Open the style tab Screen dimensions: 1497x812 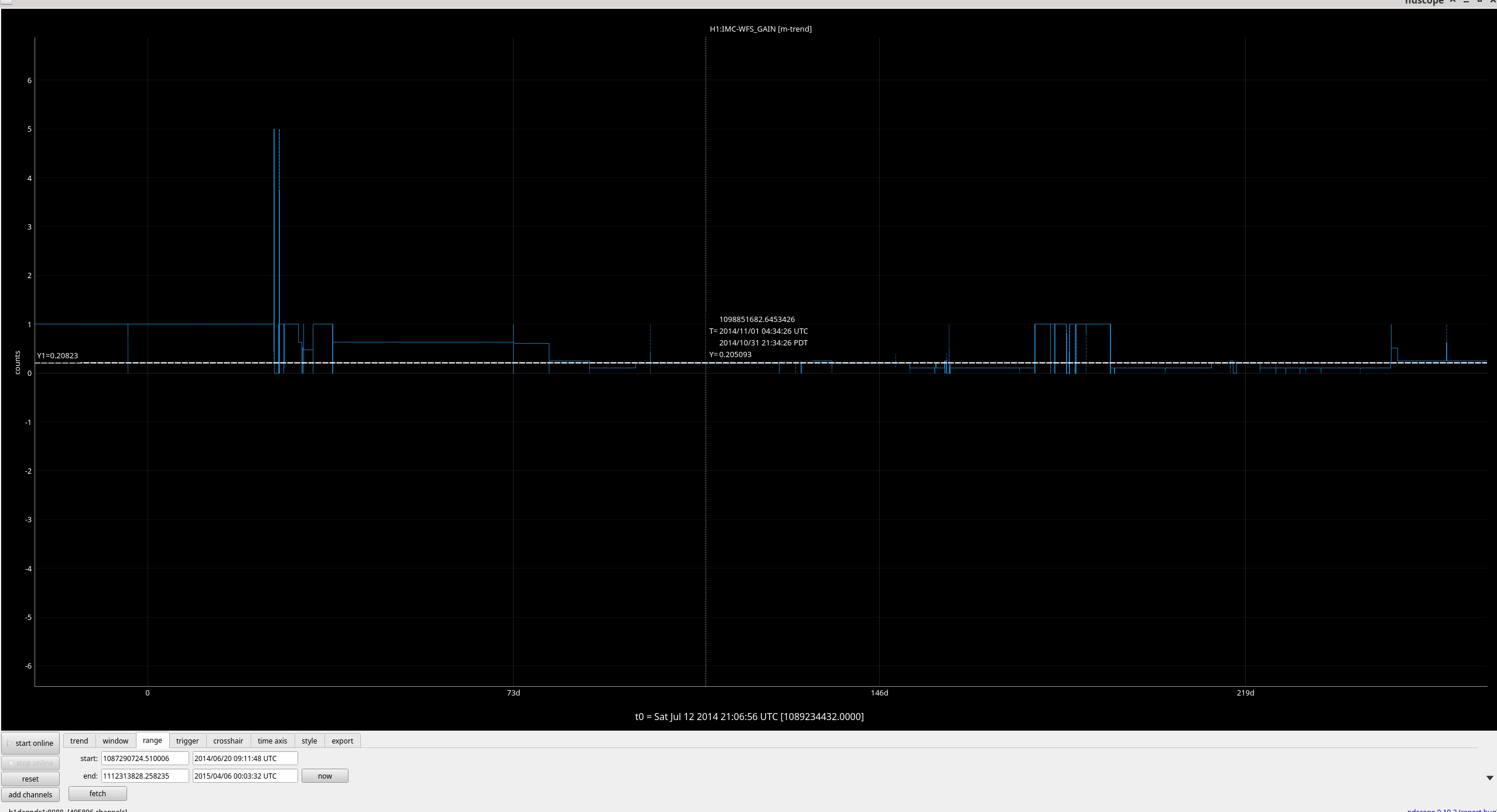309,741
